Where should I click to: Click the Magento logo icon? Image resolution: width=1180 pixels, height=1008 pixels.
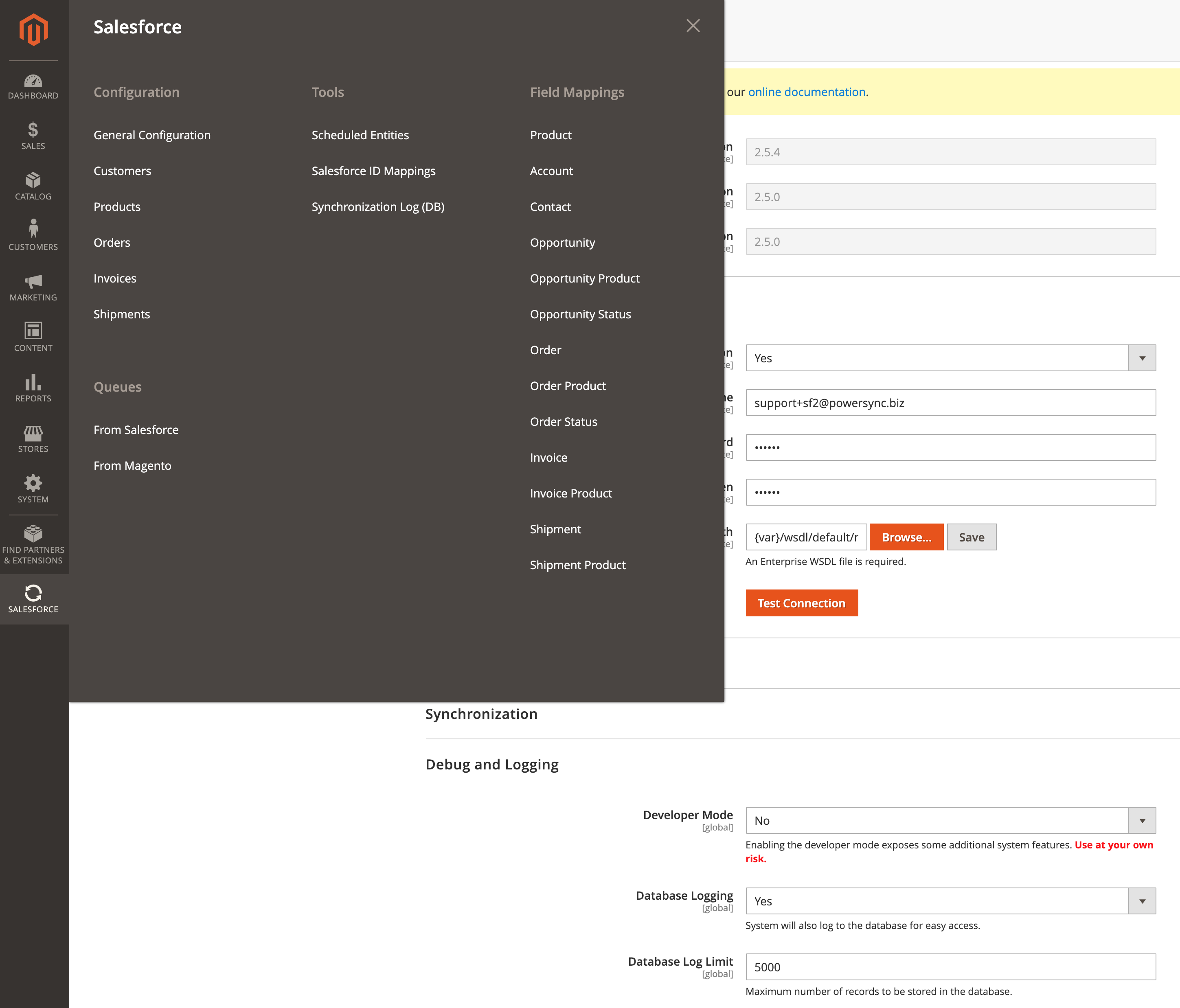(x=34, y=30)
